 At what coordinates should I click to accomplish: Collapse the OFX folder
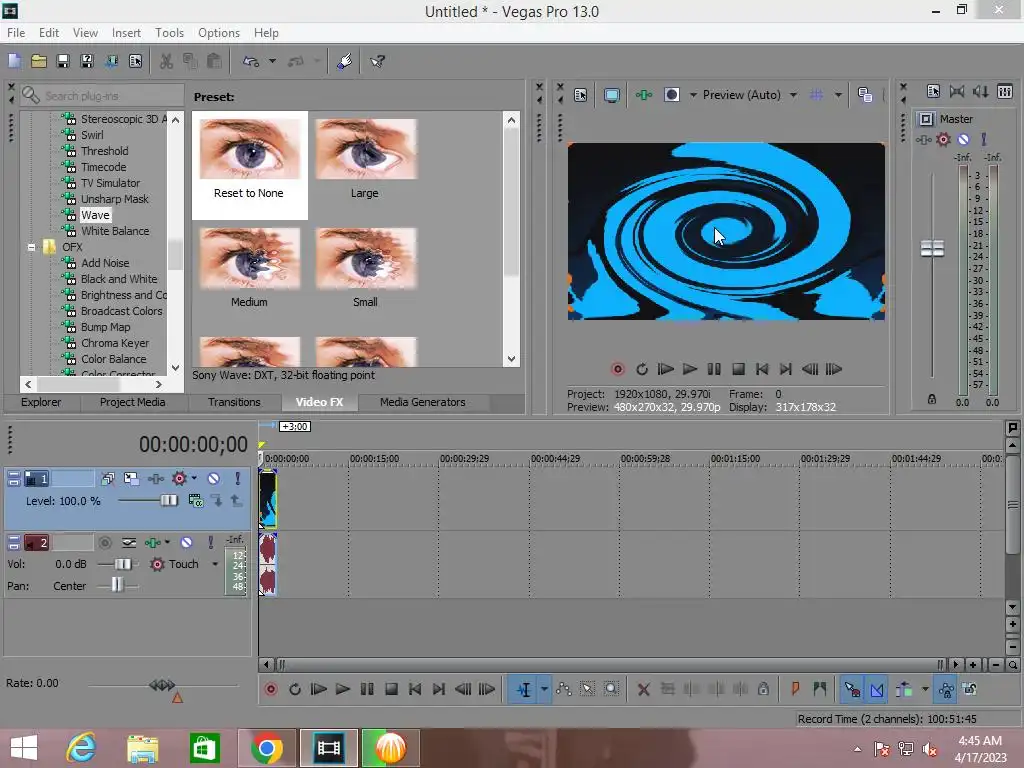(31, 247)
